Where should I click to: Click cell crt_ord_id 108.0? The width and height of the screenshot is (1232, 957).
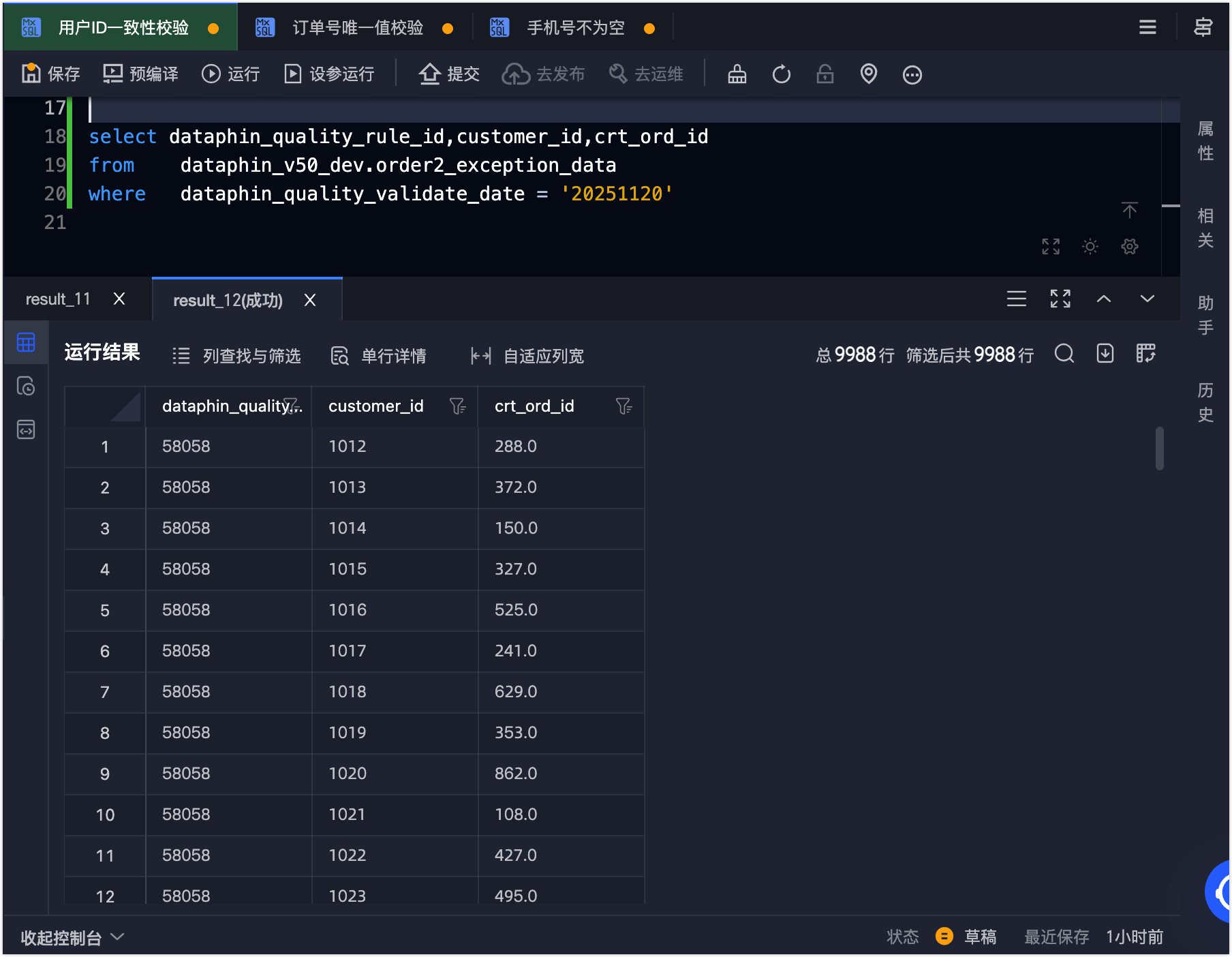(x=561, y=815)
